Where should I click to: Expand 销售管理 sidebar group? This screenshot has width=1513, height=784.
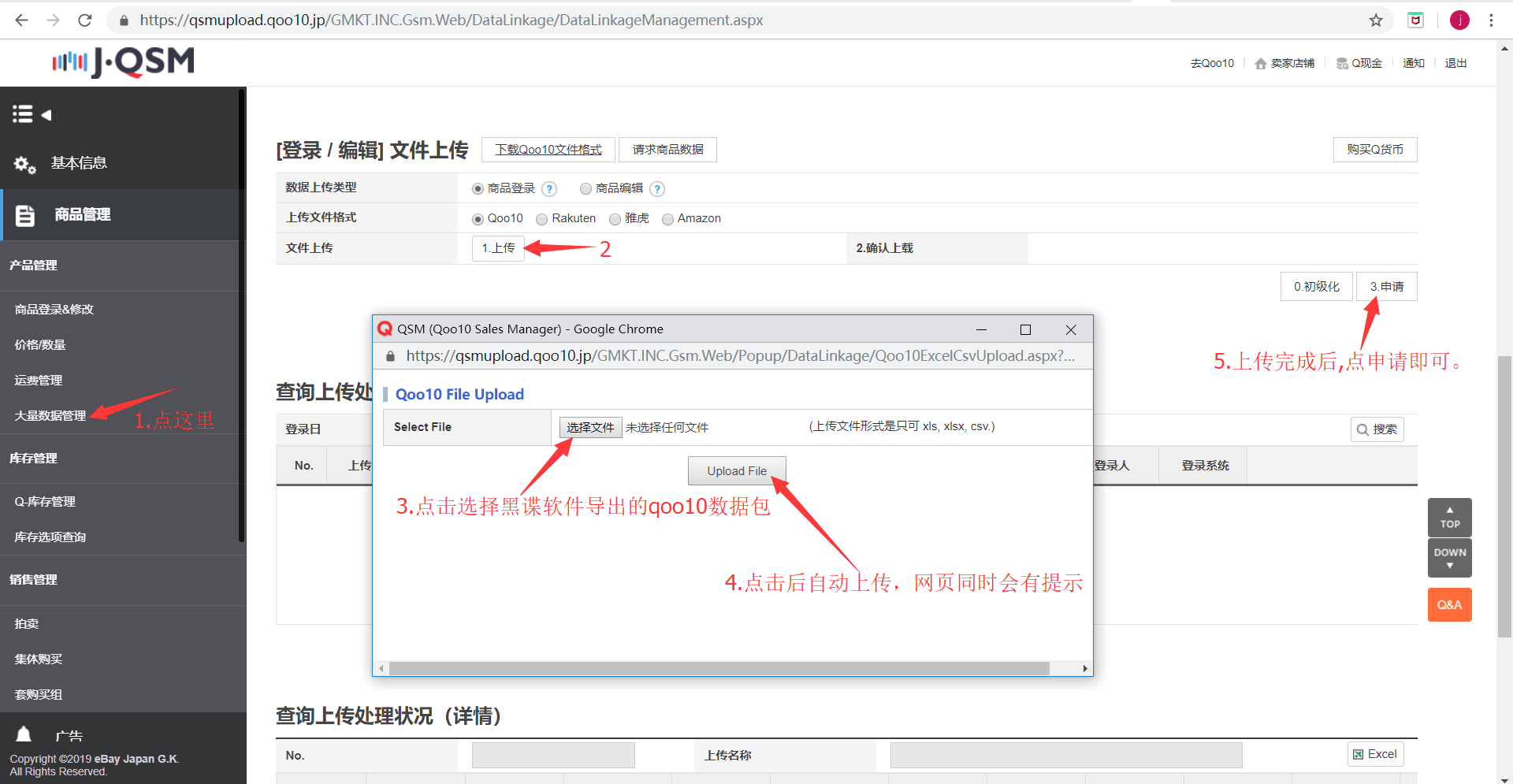click(33, 579)
